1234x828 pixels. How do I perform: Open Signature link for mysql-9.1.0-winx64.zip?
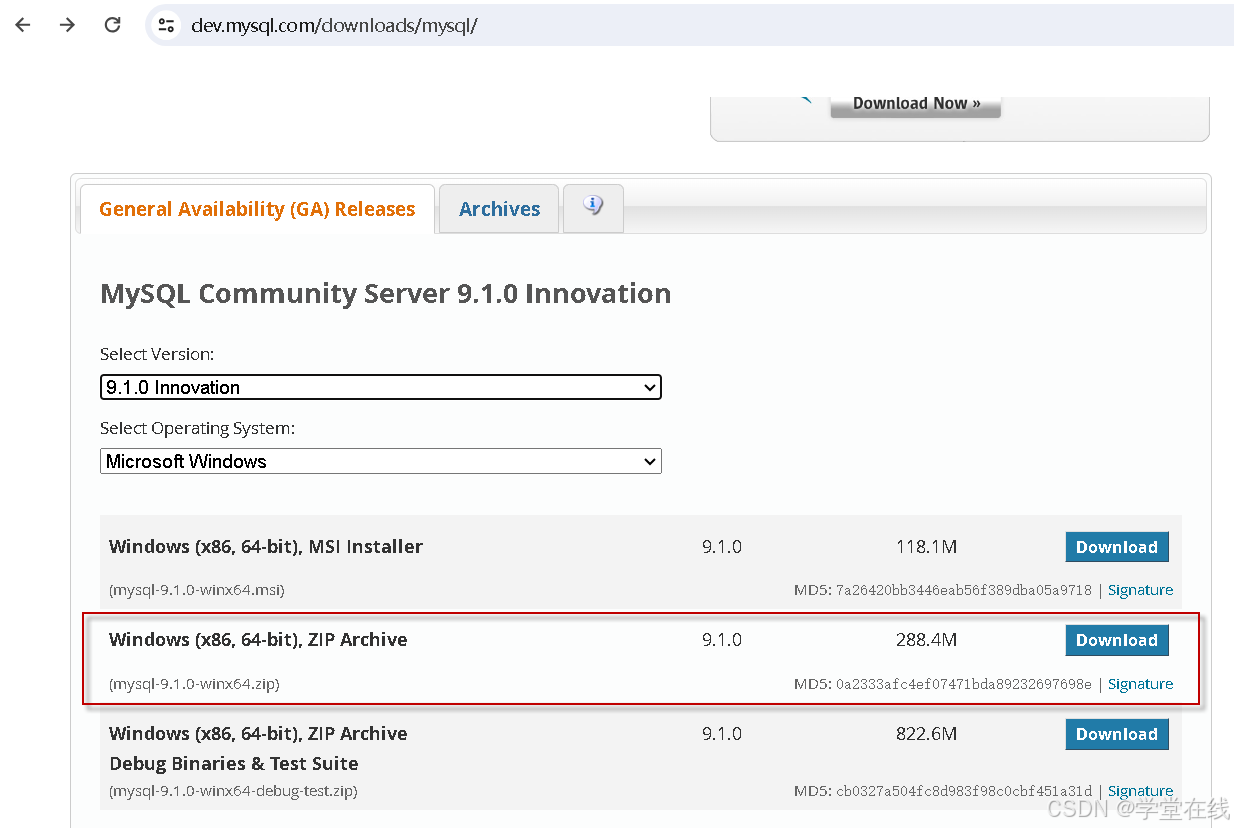[1140, 684]
